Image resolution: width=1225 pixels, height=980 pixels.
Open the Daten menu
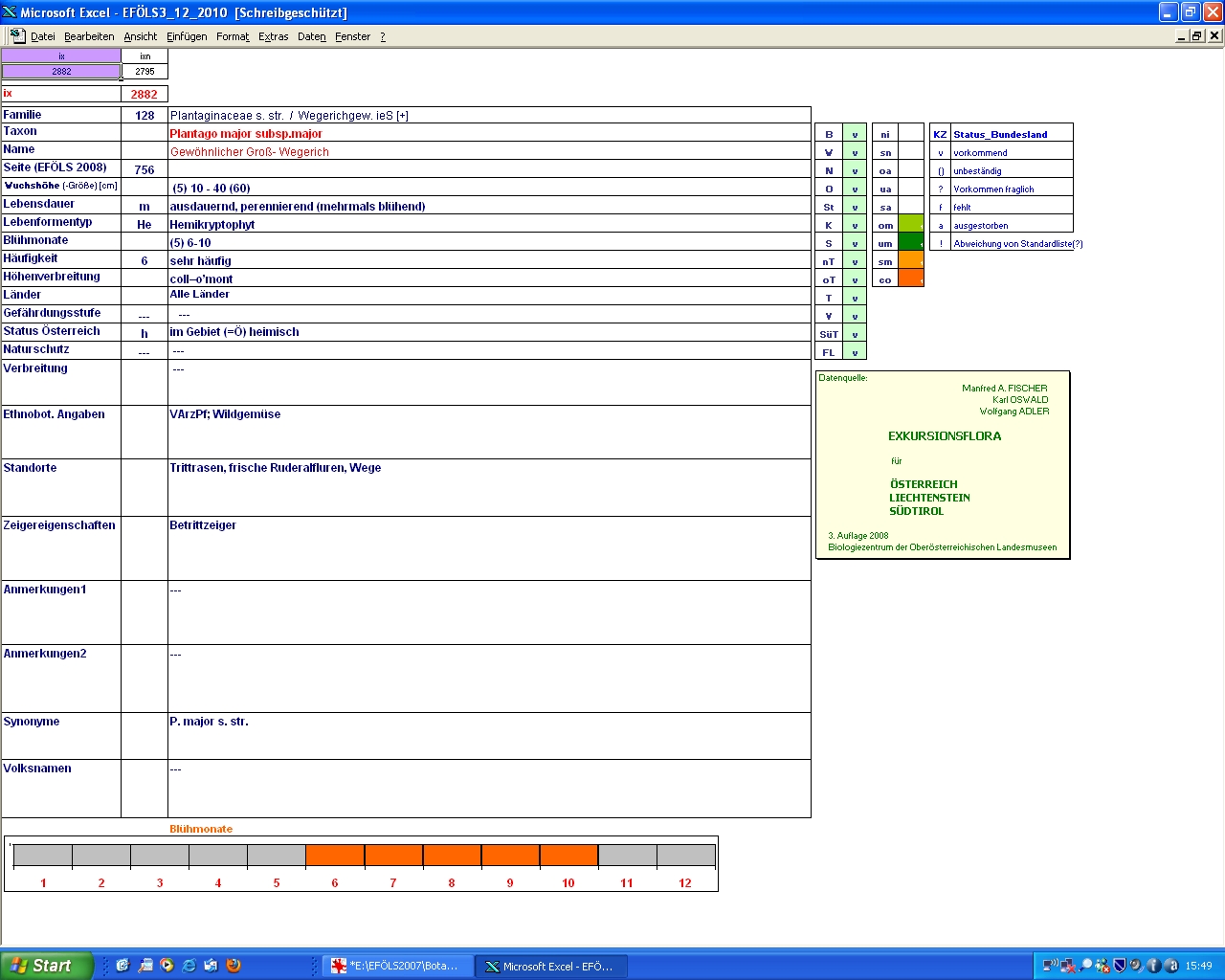311,36
